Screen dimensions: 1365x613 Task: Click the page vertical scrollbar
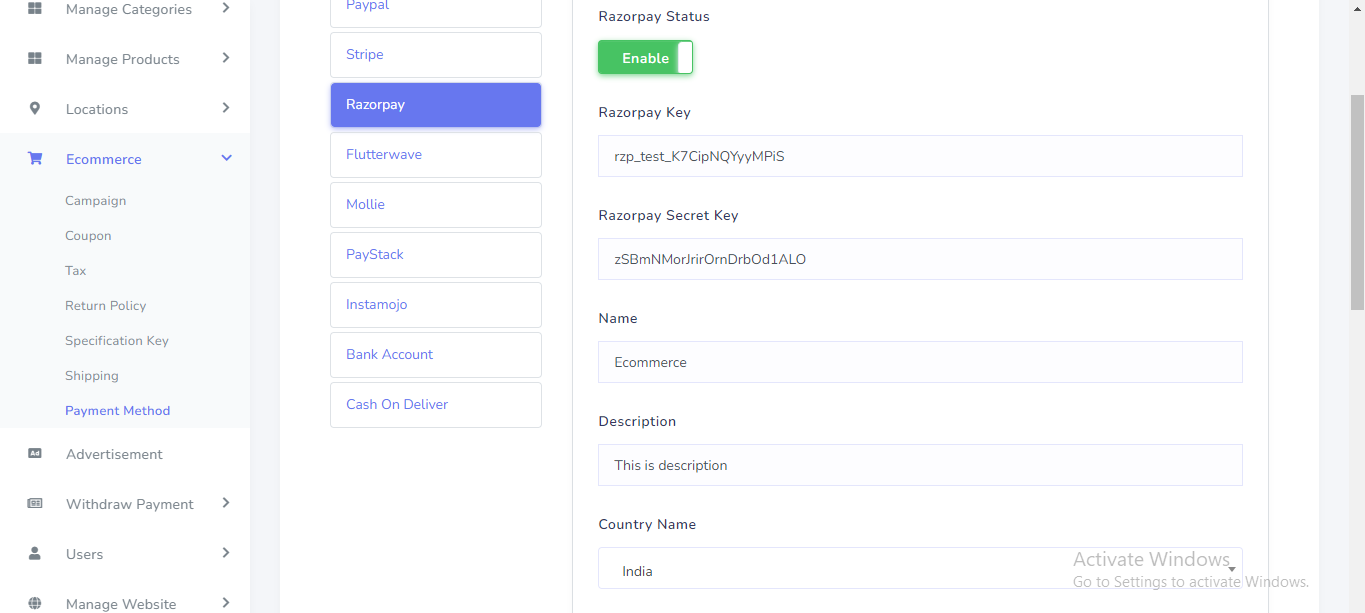tap(1357, 200)
